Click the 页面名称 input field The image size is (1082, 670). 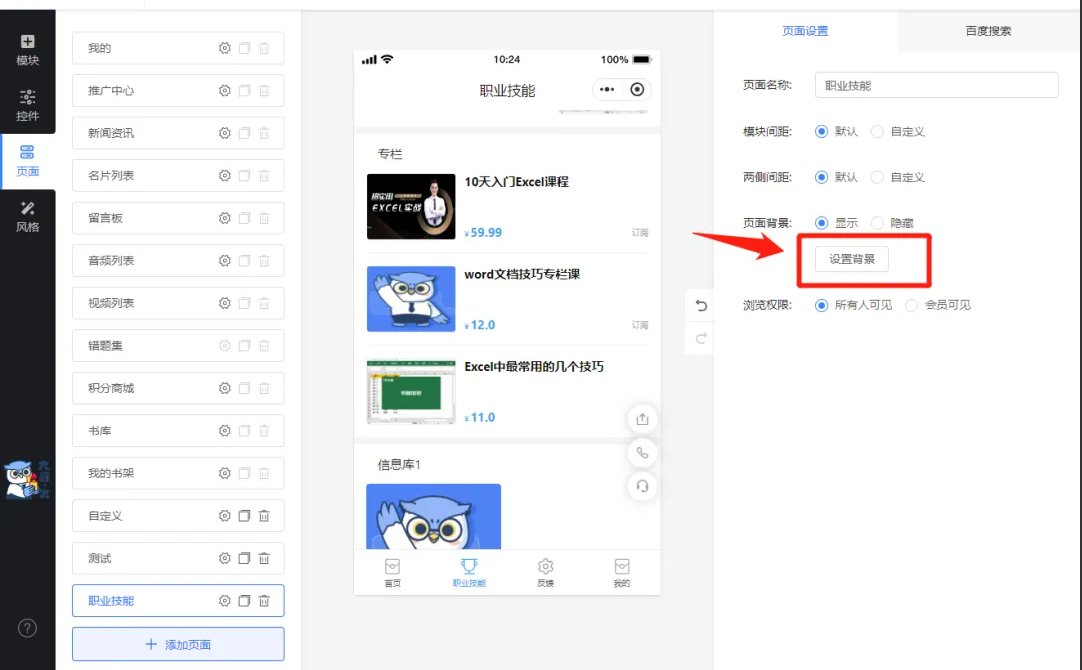click(x=936, y=85)
